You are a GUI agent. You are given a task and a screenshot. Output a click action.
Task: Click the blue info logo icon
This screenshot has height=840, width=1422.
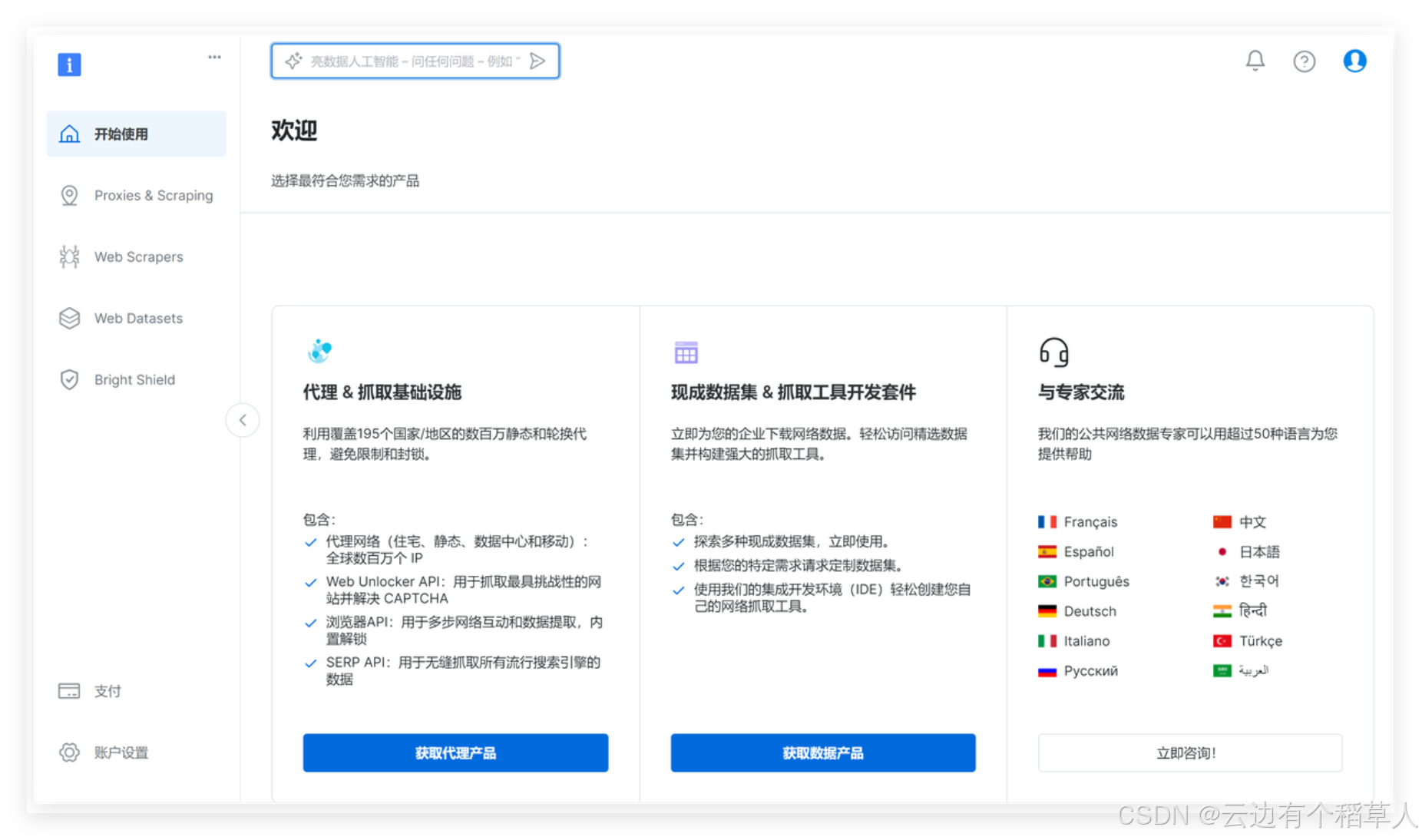click(x=69, y=64)
